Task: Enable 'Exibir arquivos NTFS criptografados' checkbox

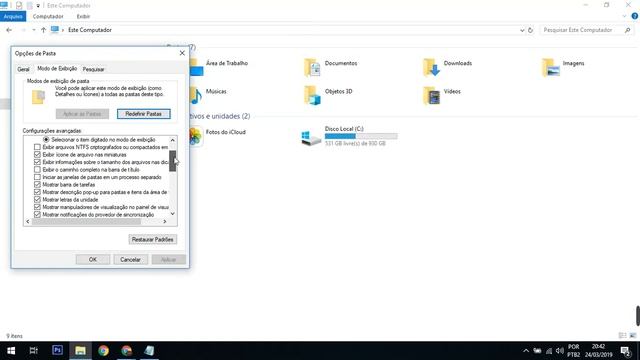Action: [x=37, y=147]
